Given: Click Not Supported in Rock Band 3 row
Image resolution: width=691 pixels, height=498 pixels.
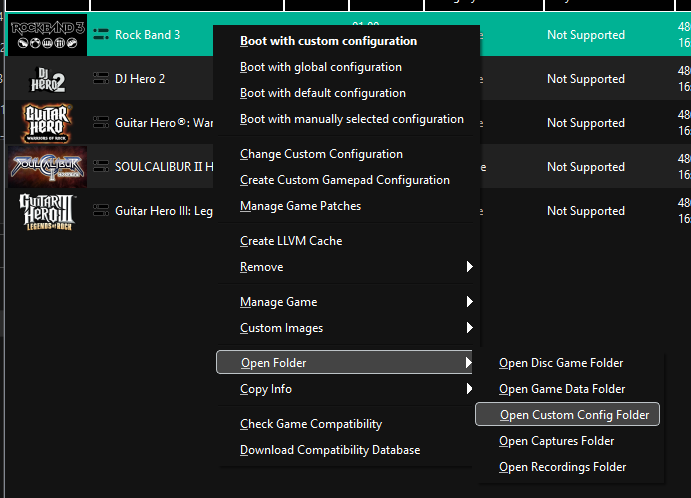Looking at the screenshot, I should pos(586,35).
